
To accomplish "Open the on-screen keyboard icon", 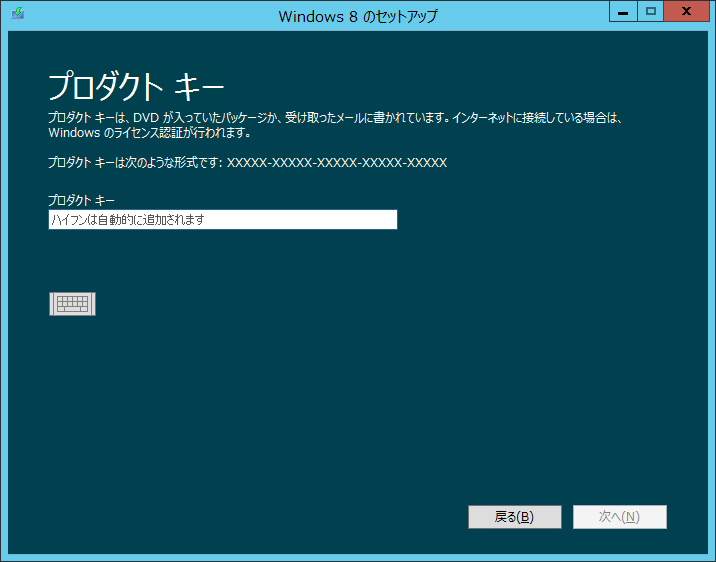I will [x=72, y=304].
